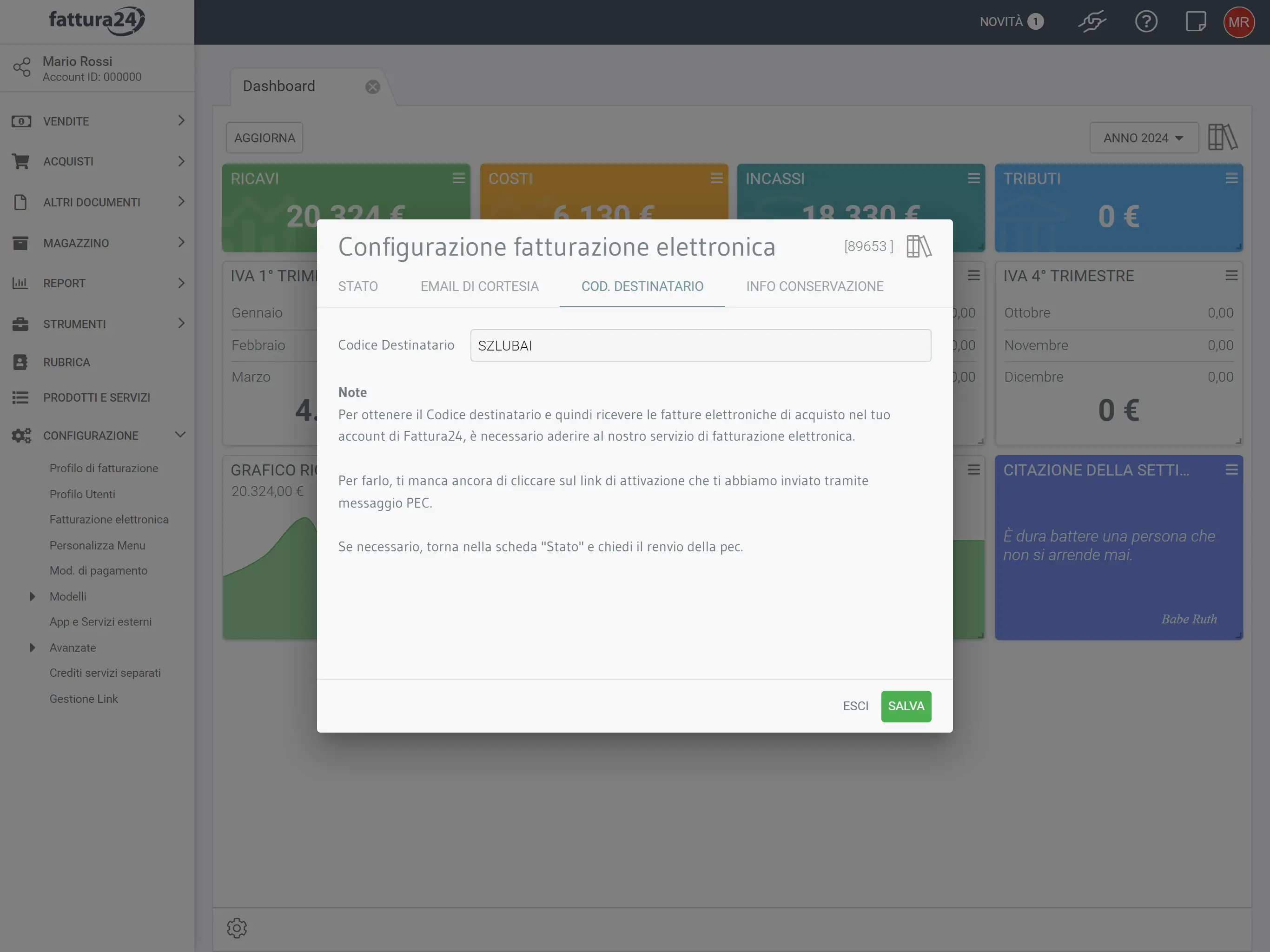Expand the Altri Documenti menu chevron
Viewport: 1270px width, 952px height.
[181, 202]
